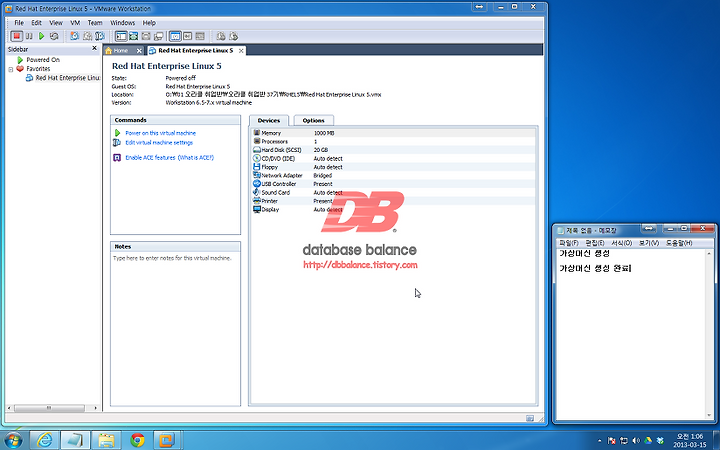The width and height of the screenshot is (720, 450).
Task: Open the View menu in VMware
Action: pyautogui.click(x=56, y=22)
